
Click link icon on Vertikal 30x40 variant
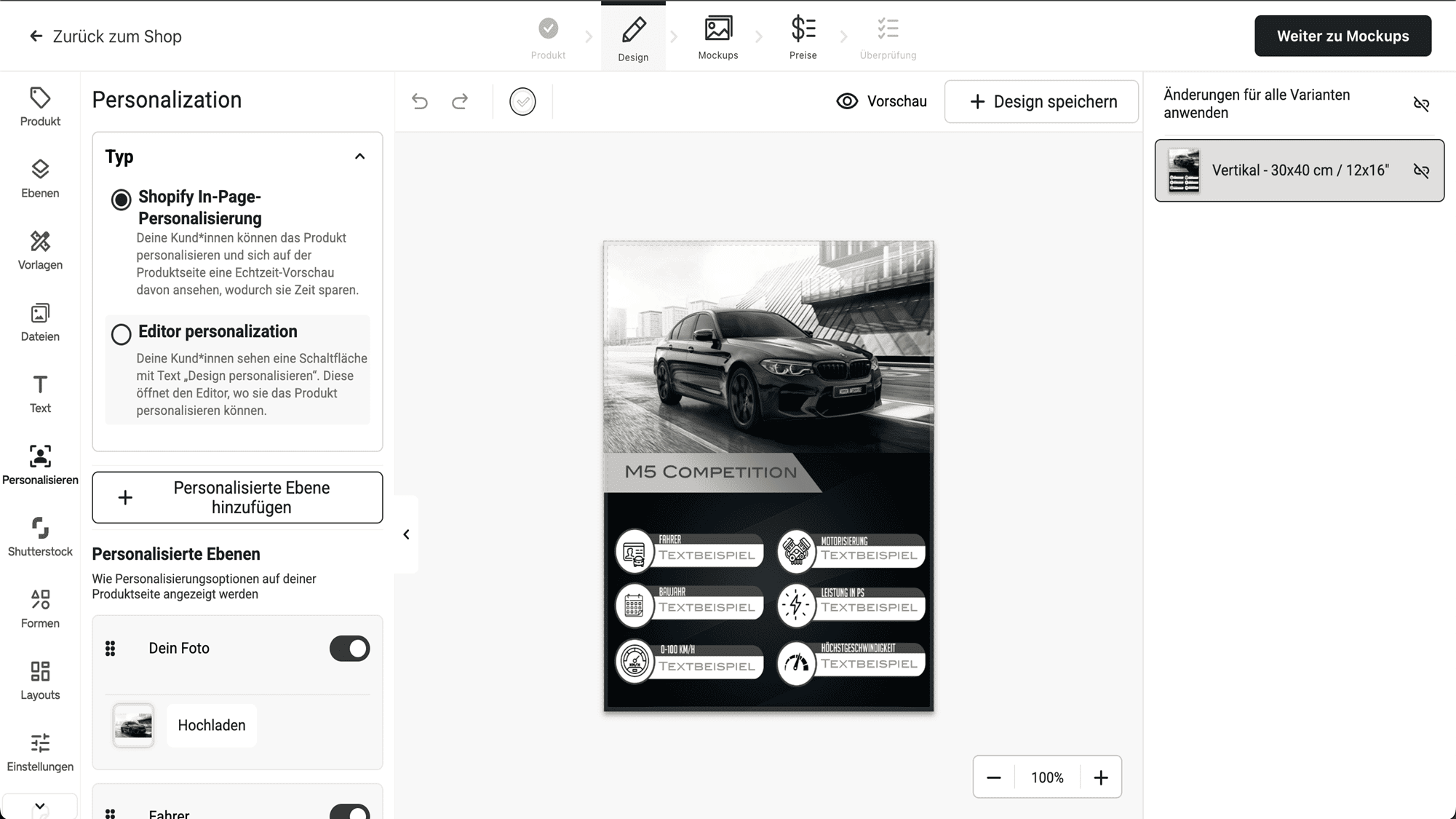(1421, 170)
